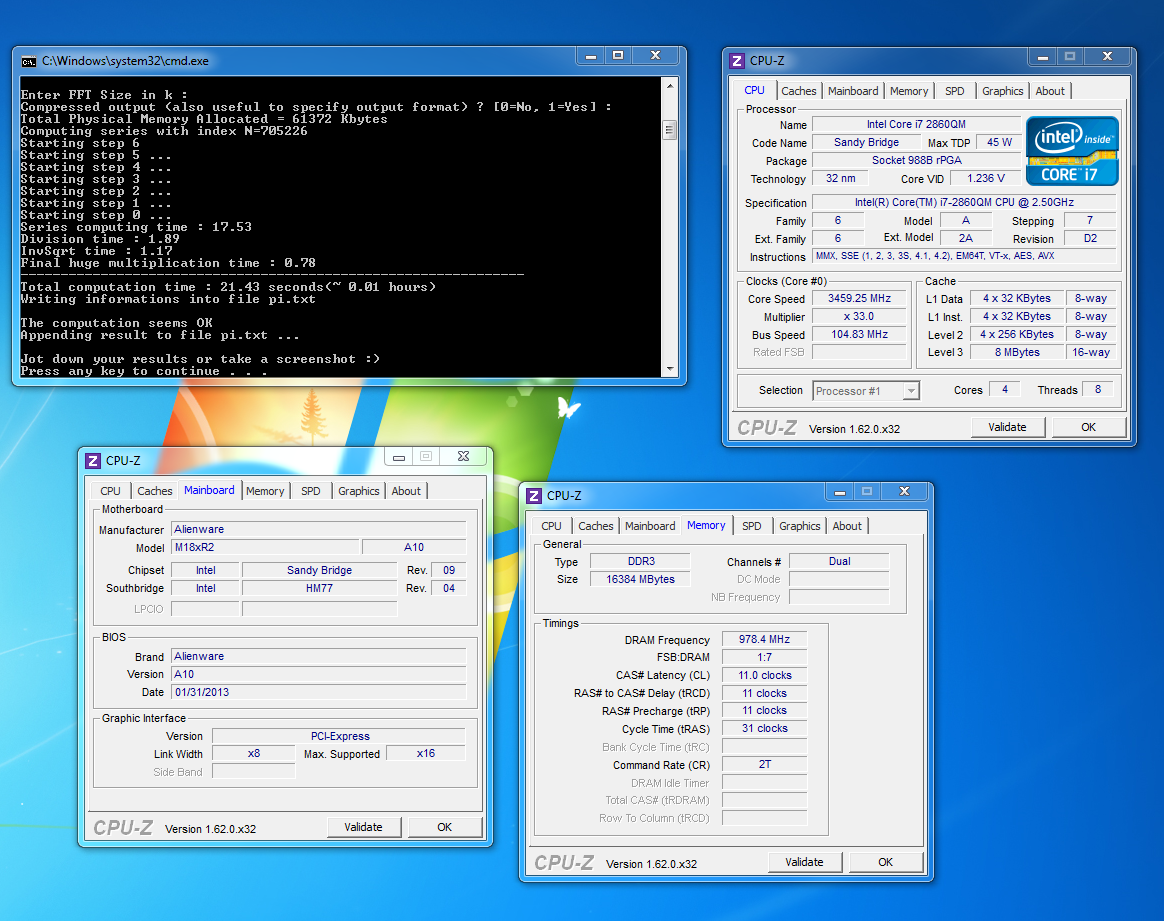Click the Southbridge HM77 value
This screenshot has height=921, width=1164.
pyautogui.click(x=319, y=589)
